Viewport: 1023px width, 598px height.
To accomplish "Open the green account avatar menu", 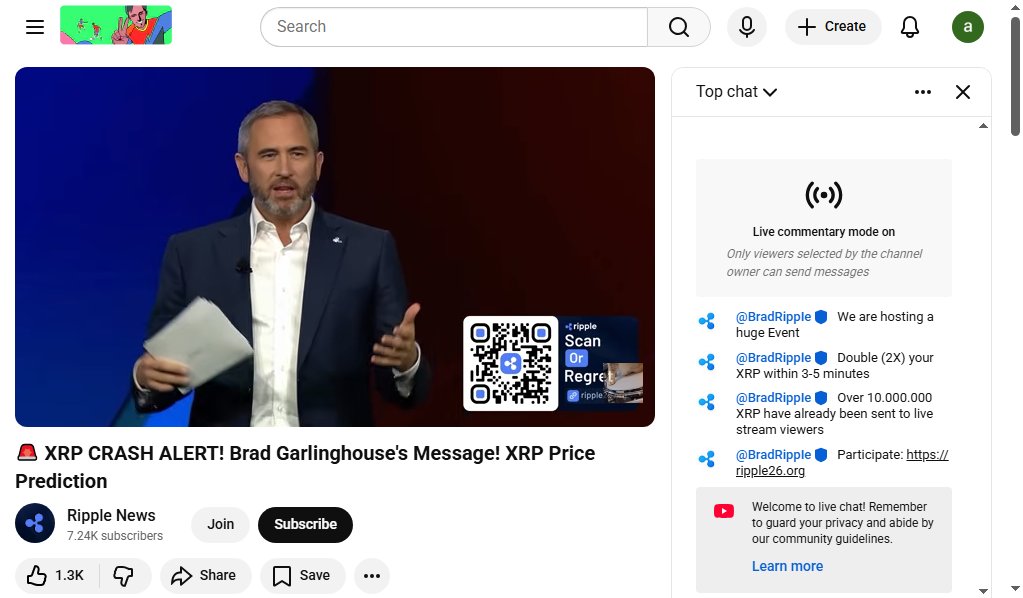I will (968, 27).
